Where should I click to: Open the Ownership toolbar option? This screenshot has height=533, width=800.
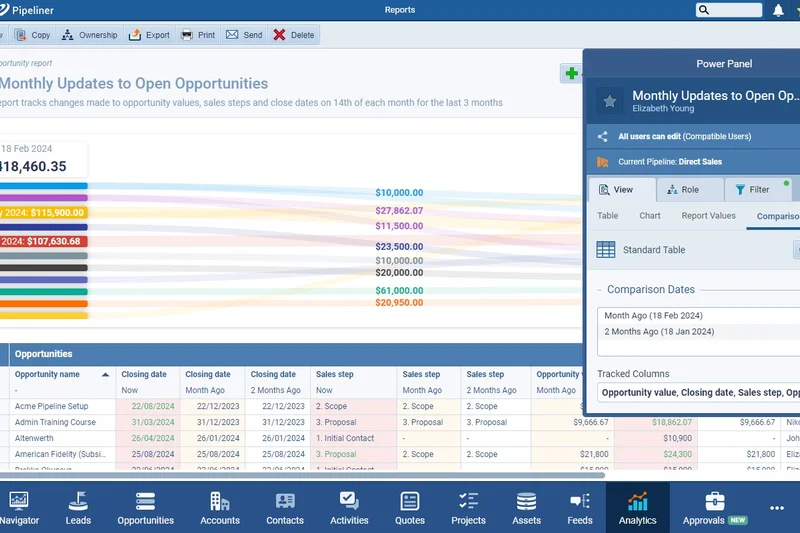tap(89, 35)
